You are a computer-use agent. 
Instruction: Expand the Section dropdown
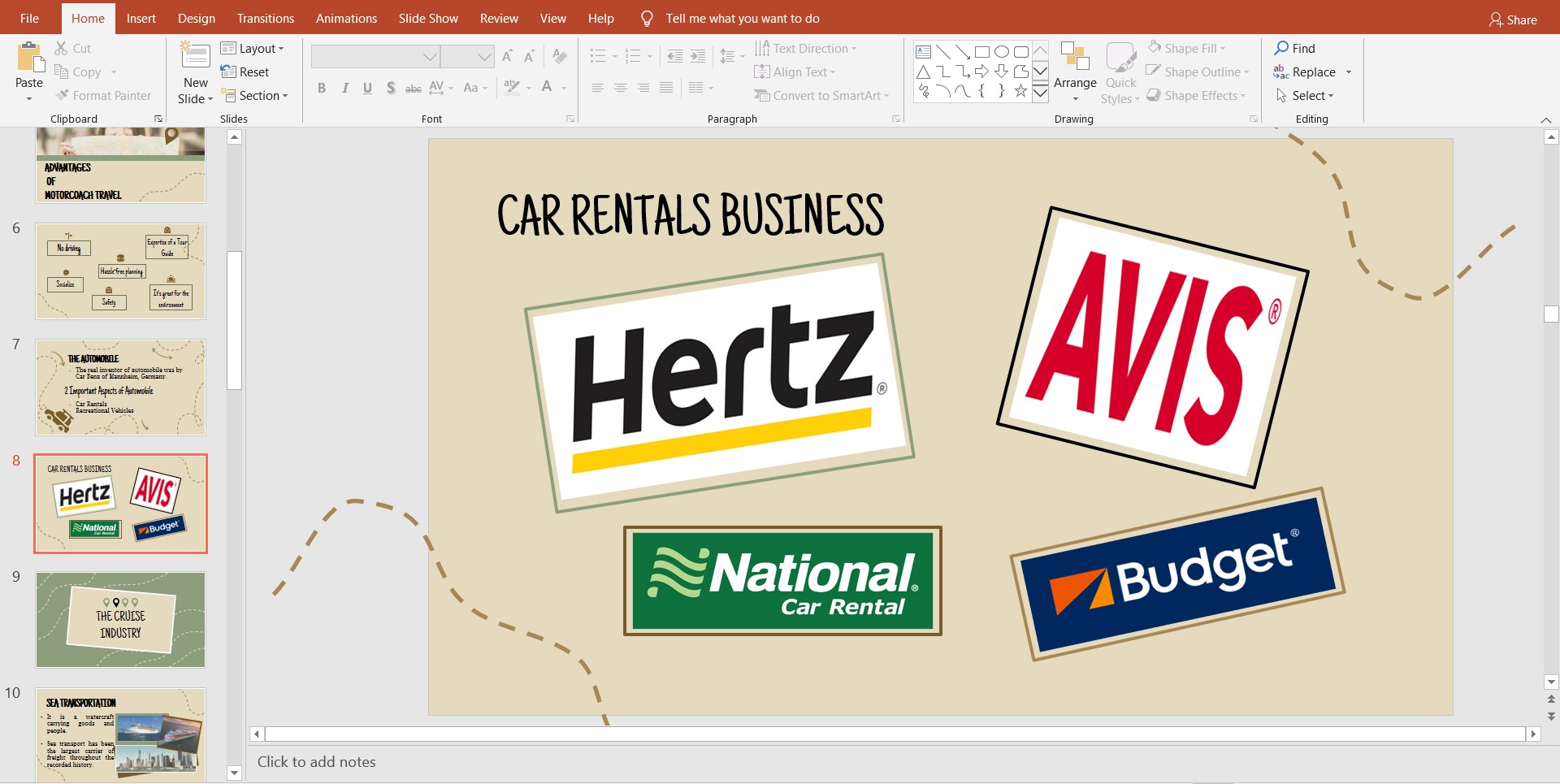(x=255, y=96)
